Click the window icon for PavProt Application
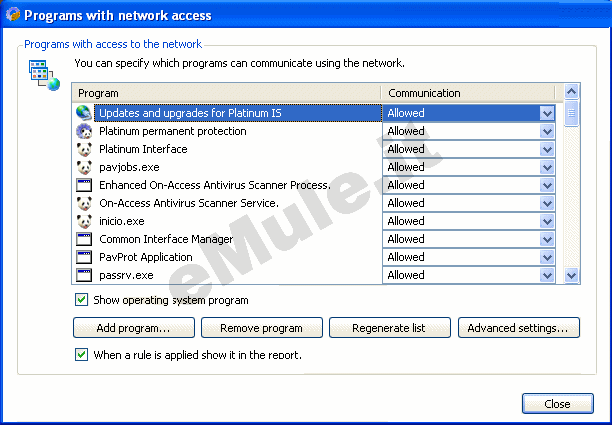 point(84,257)
